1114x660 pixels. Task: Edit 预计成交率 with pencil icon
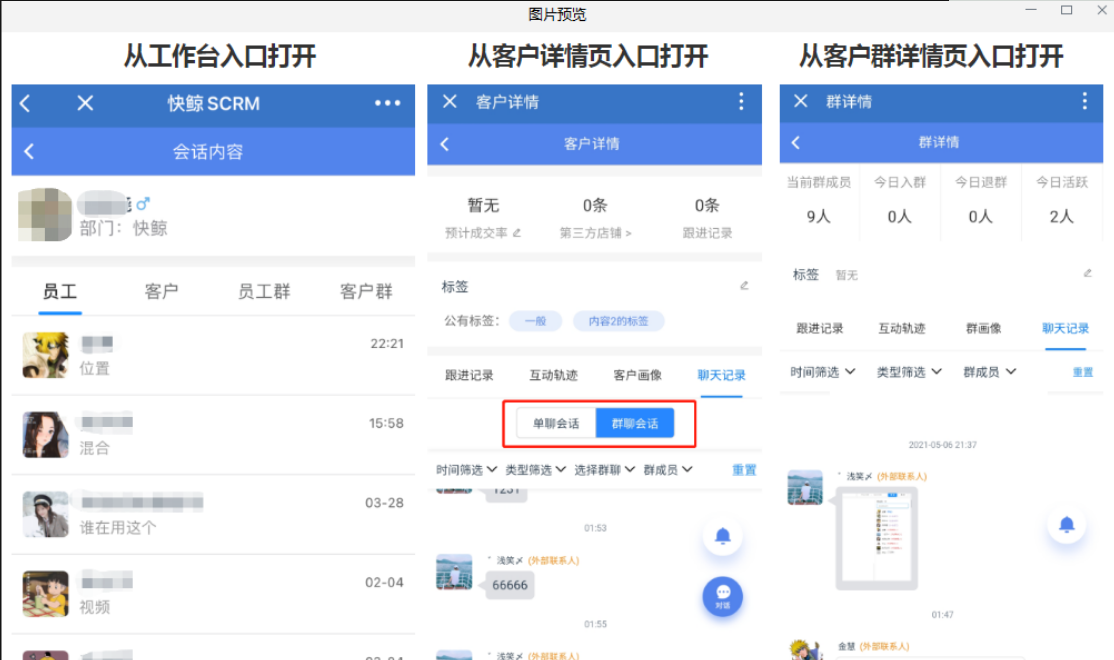click(x=517, y=232)
